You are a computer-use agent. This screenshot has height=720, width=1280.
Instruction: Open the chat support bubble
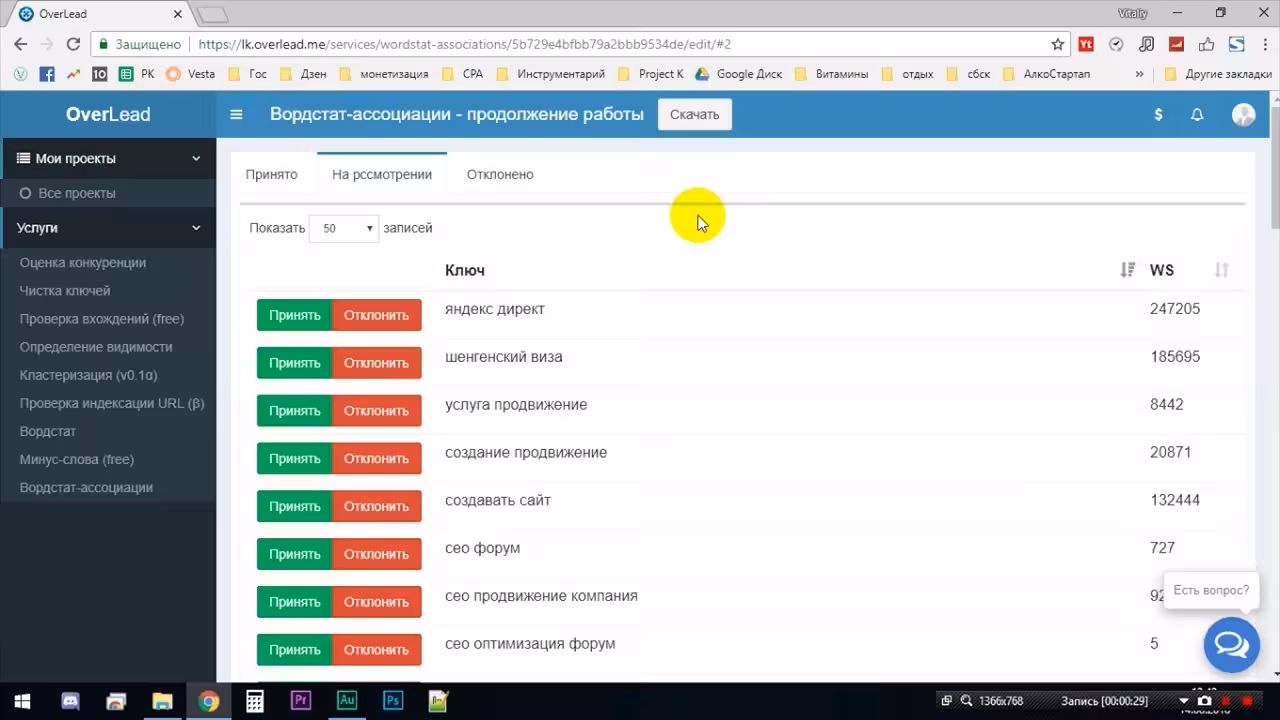[1231, 645]
